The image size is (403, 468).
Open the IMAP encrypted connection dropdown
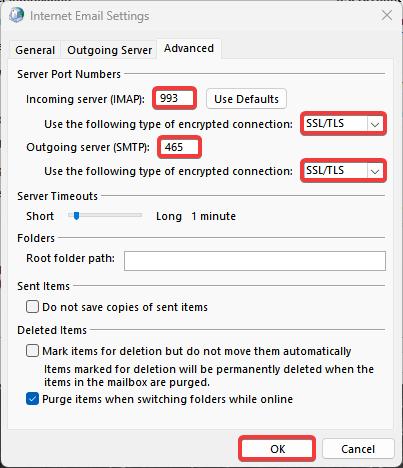[343, 124]
